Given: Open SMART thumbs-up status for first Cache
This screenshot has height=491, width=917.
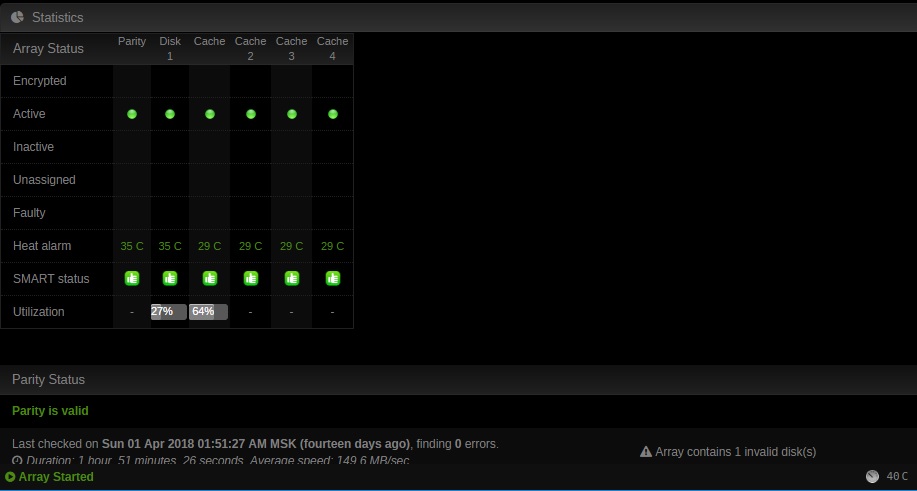Looking at the screenshot, I should pyautogui.click(x=209, y=279).
